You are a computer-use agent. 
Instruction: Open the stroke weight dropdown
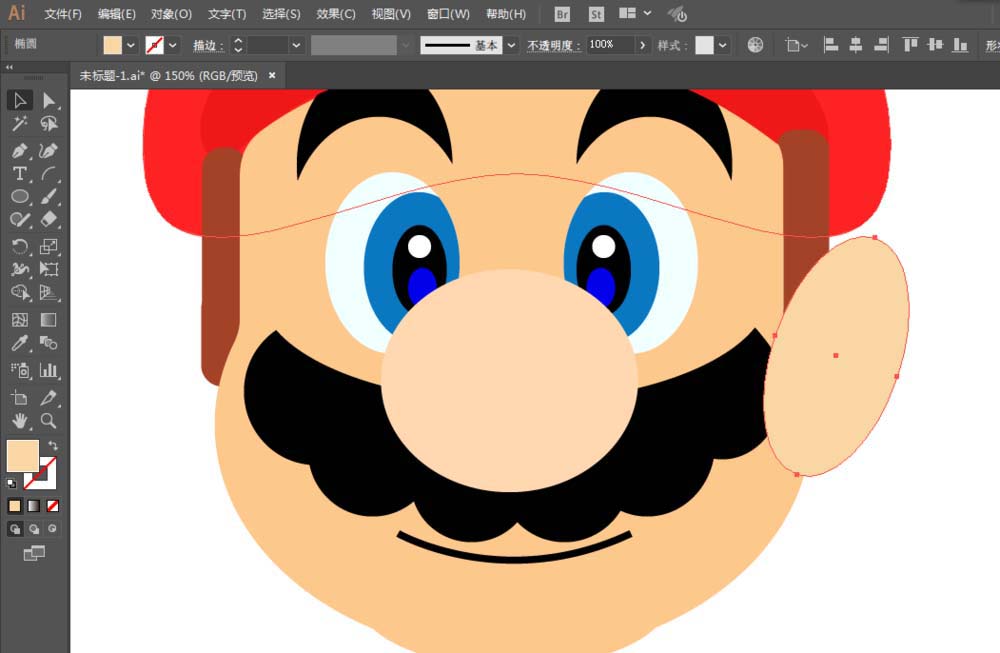296,45
